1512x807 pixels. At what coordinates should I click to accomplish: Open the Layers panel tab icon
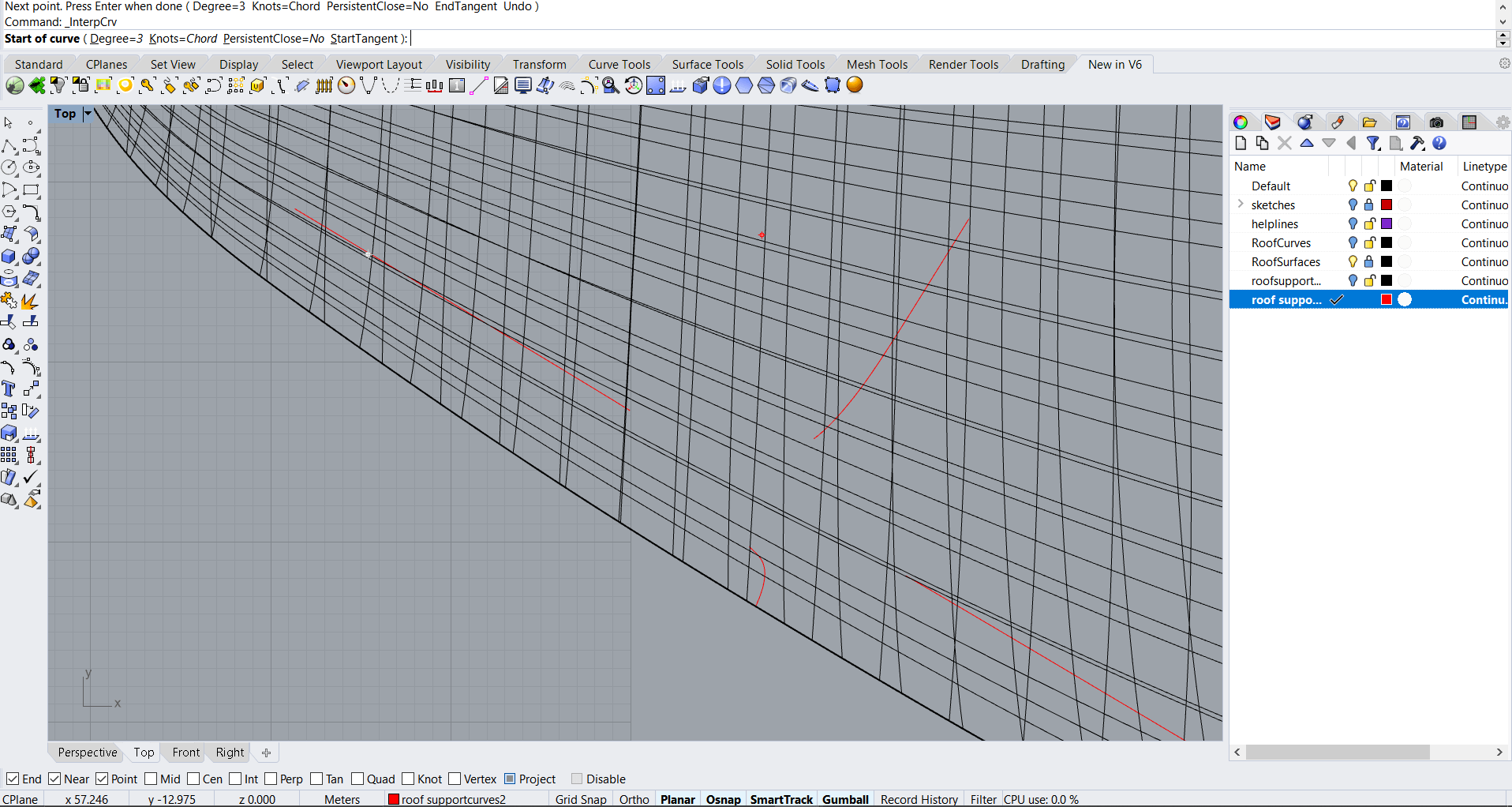[x=1272, y=122]
